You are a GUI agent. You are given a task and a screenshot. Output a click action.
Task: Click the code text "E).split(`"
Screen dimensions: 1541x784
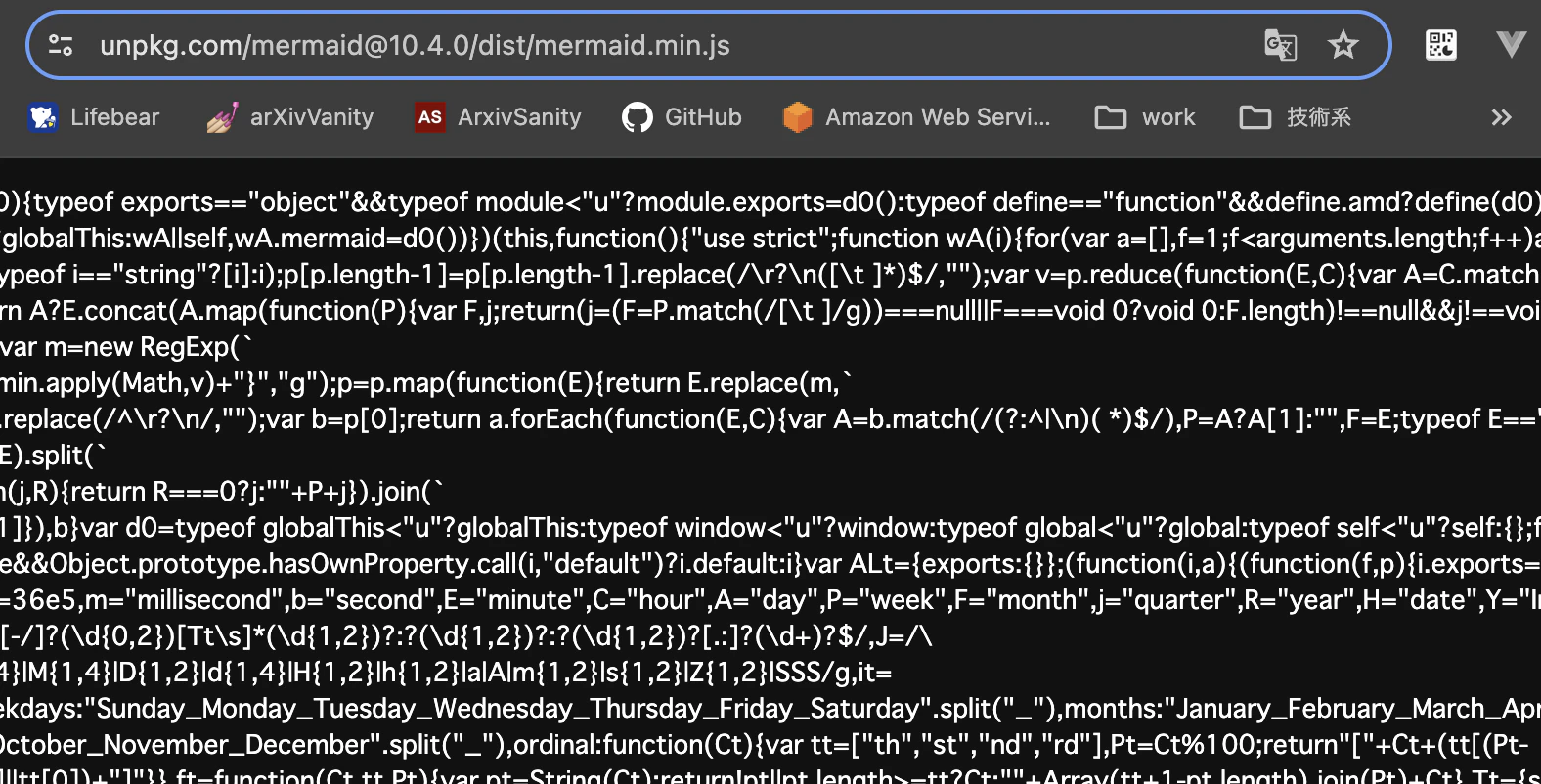pyautogui.click(x=53, y=456)
